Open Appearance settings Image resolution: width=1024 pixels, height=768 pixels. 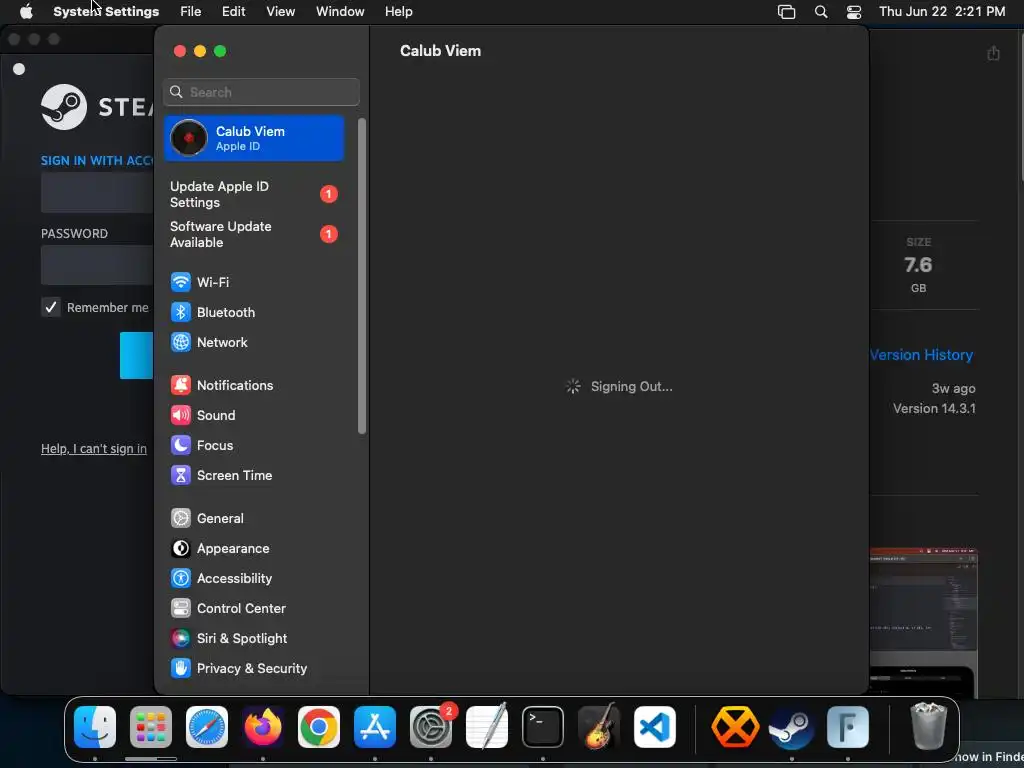[220, 549]
